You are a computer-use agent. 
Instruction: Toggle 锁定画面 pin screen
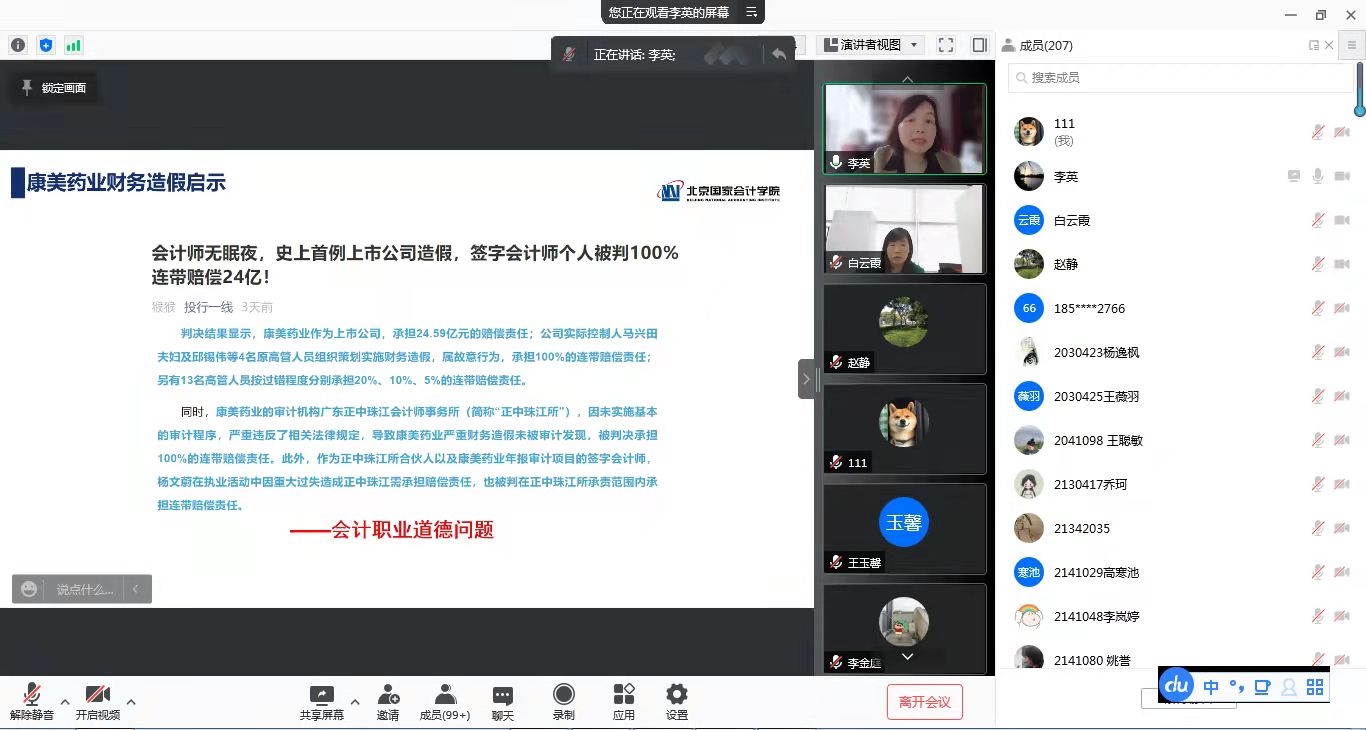pyautogui.click(x=54, y=88)
